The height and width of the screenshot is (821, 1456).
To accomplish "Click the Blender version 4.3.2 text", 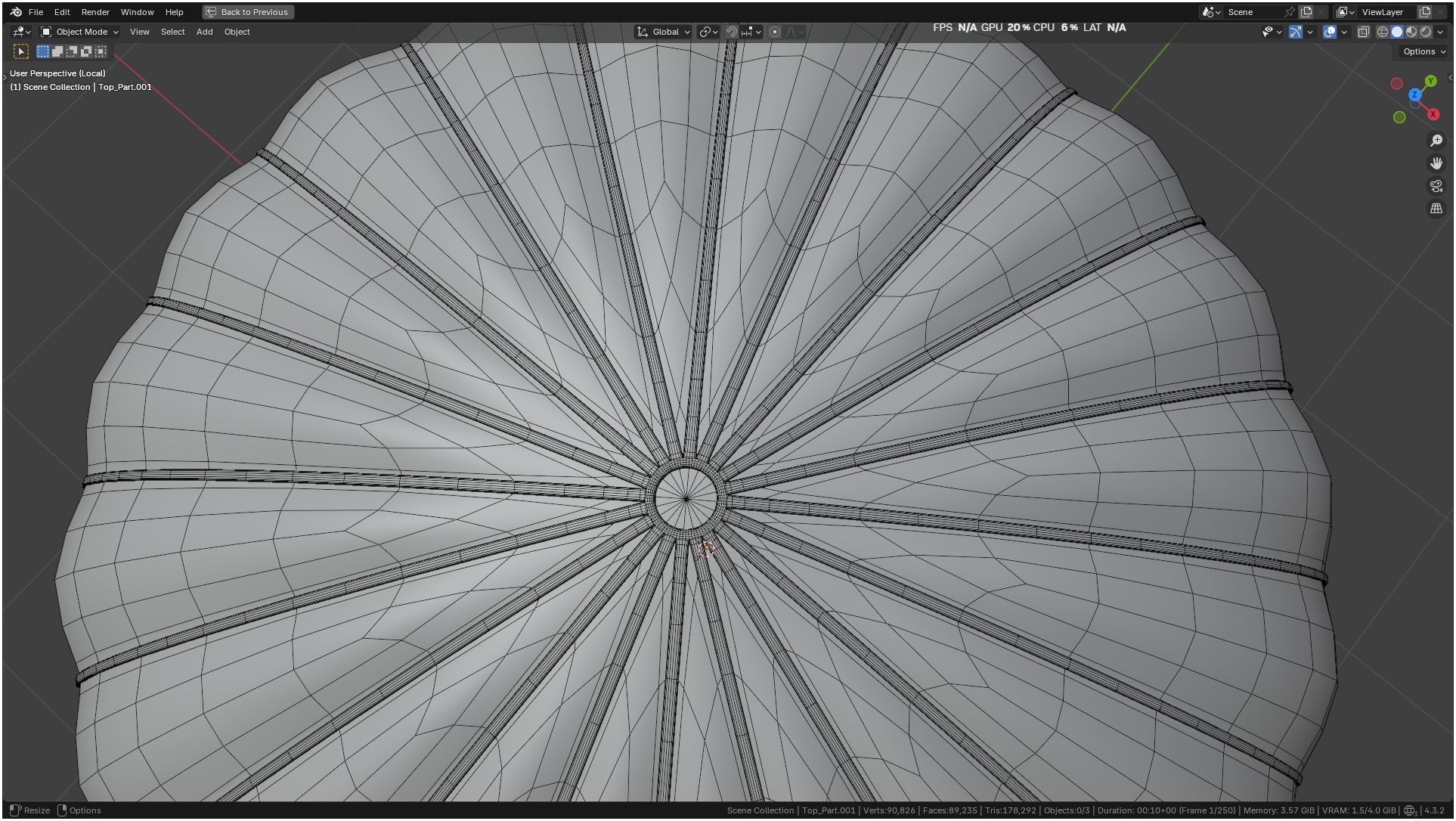I will 1434,810.
